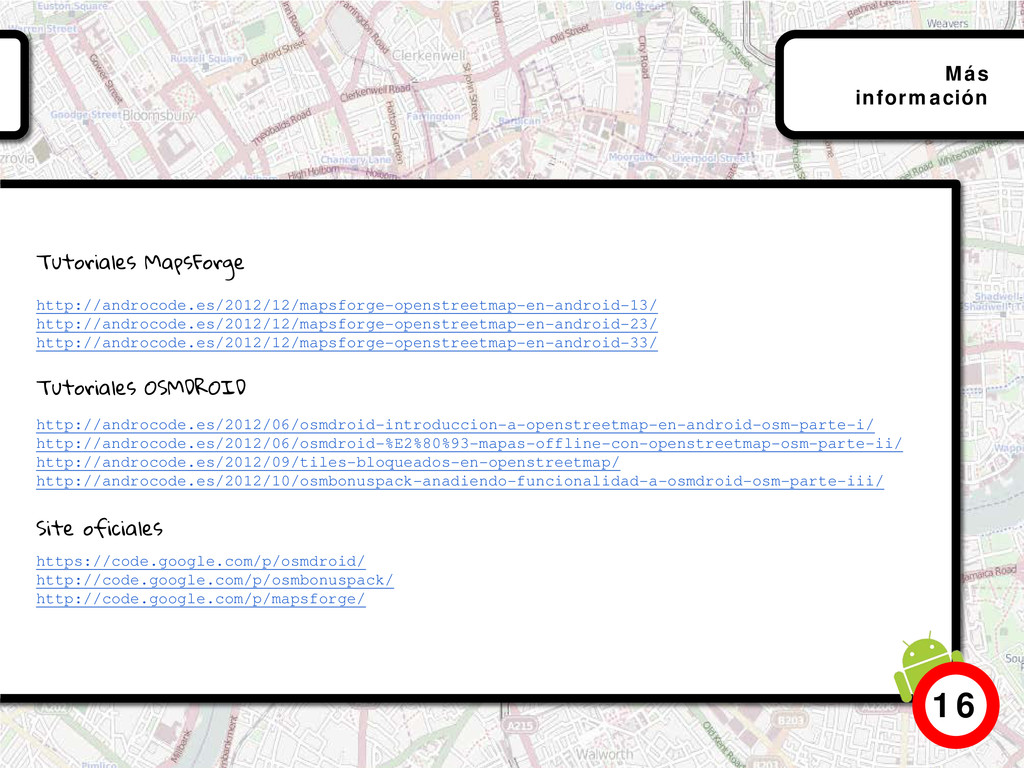Click the 'Tutoriales MapsForge' heading
The image size is (1024, 768).
(140, 264)
